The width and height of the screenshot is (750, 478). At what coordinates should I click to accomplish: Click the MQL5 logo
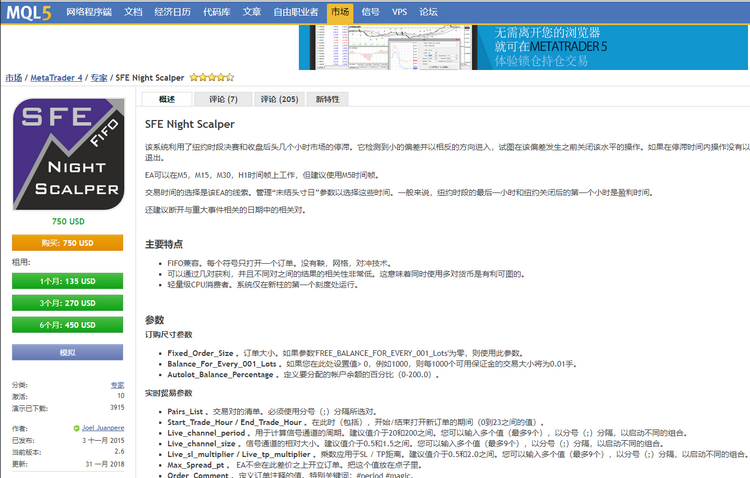pyautogui.click(x=28, y=12)
